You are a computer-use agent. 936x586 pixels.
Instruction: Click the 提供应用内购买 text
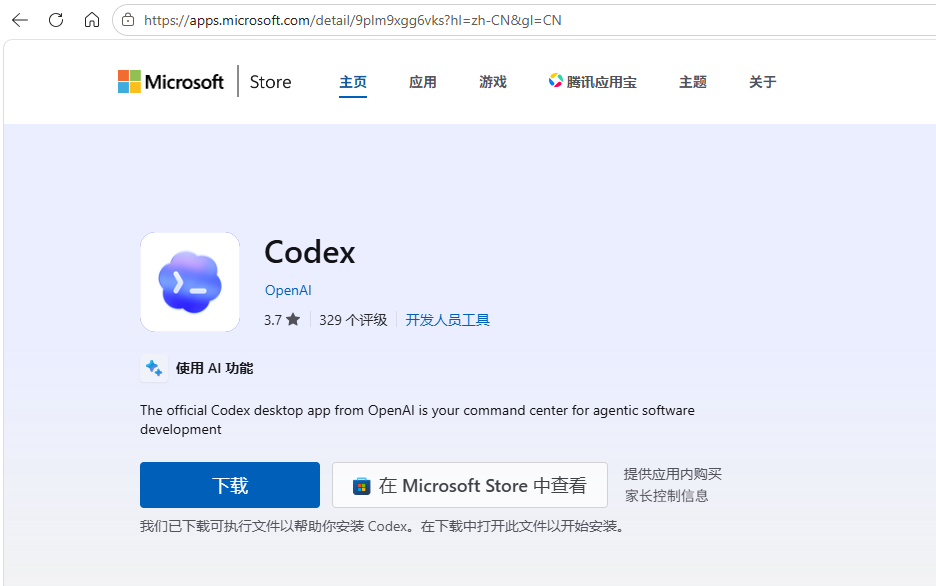coord(673,474)
